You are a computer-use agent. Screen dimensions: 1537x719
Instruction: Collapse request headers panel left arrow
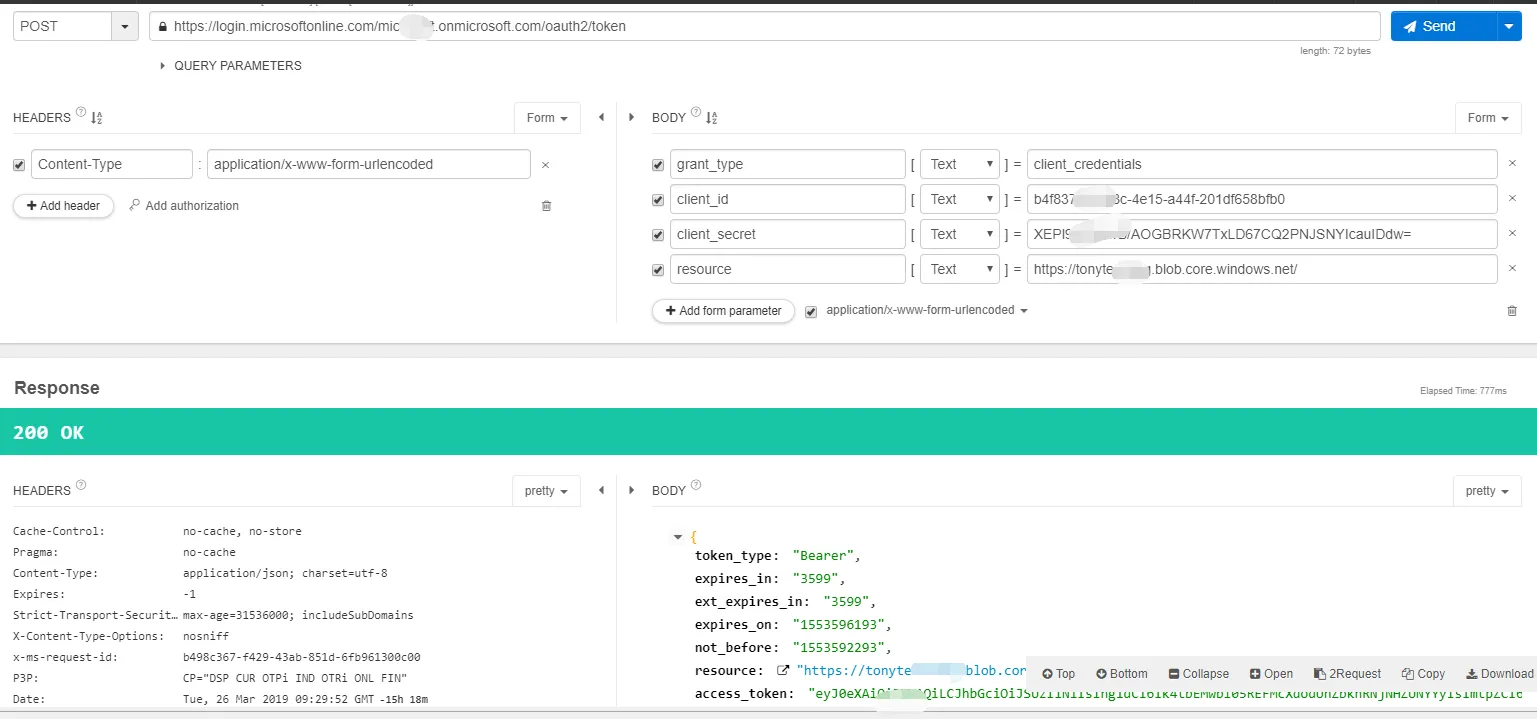(601, 117)
